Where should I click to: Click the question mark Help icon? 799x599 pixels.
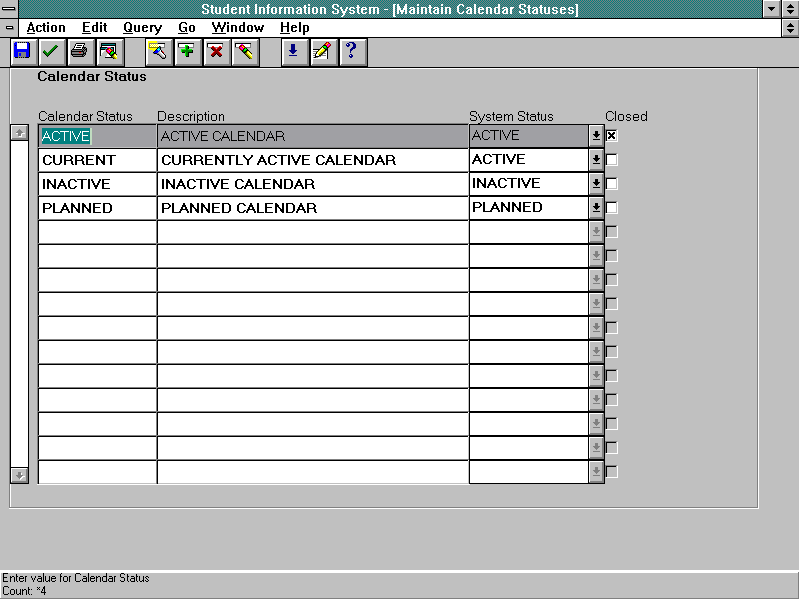pos(351,51)
